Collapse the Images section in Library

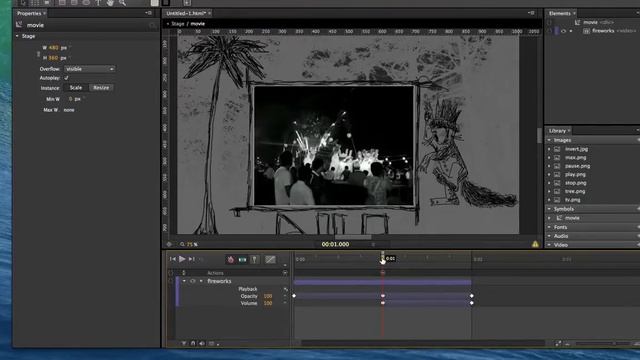[549, 140]
